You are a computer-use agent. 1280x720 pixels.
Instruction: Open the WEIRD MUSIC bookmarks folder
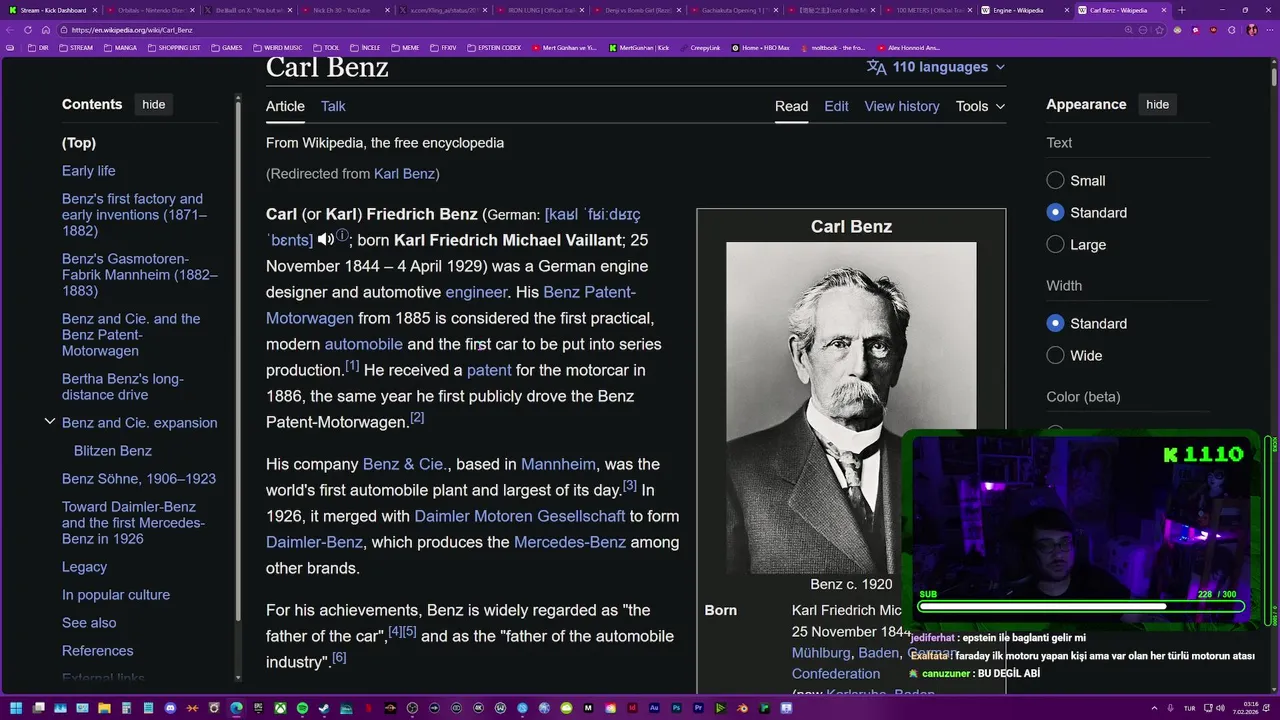coord(276,47)
